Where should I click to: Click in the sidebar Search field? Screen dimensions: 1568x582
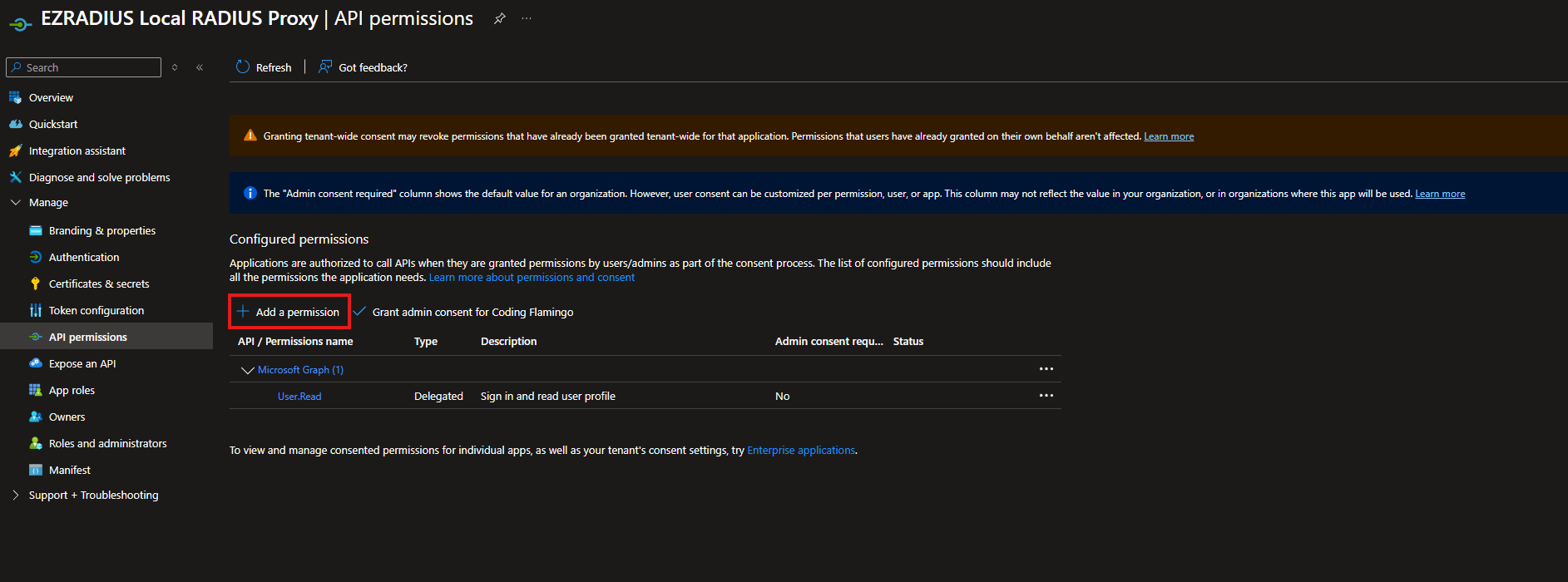pos(83,67)
